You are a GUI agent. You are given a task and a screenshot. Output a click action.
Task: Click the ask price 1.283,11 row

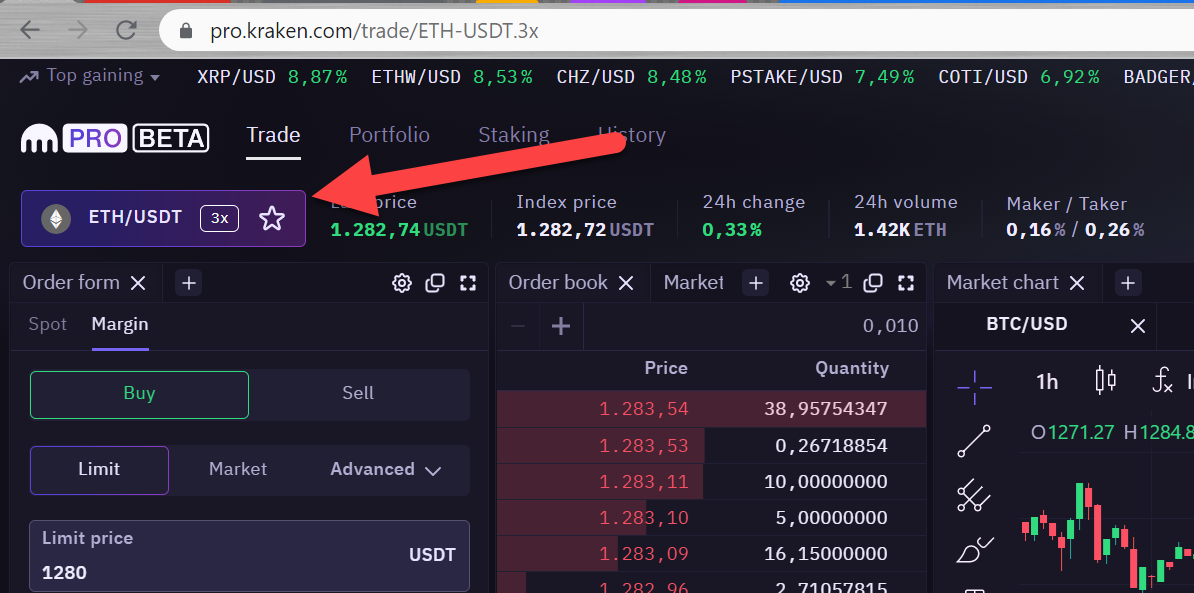click(711, 482)
